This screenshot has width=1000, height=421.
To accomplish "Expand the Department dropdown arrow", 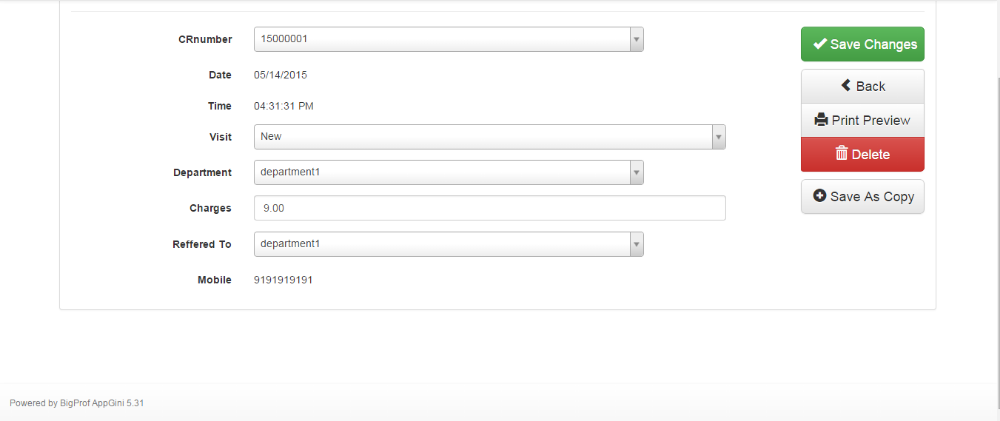I will click(636, 172).
